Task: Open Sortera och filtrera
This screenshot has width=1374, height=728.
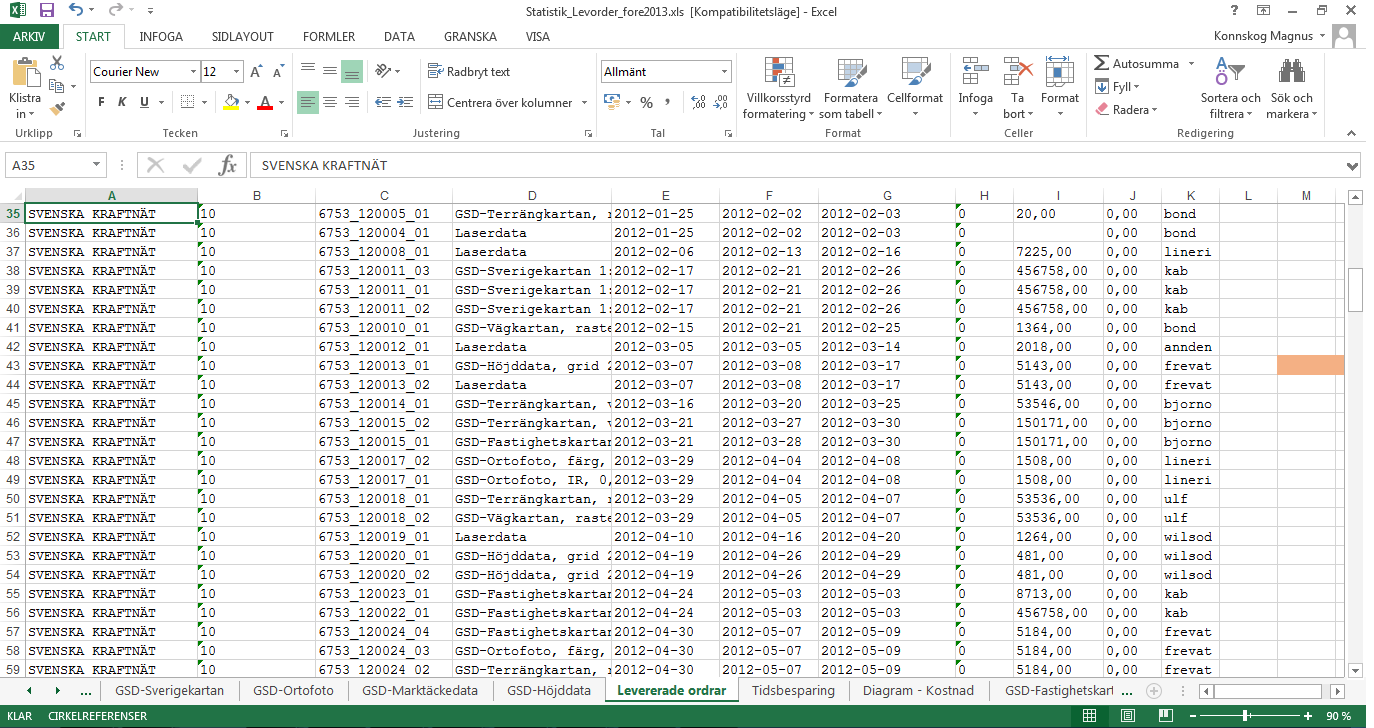Action: 1230,88
